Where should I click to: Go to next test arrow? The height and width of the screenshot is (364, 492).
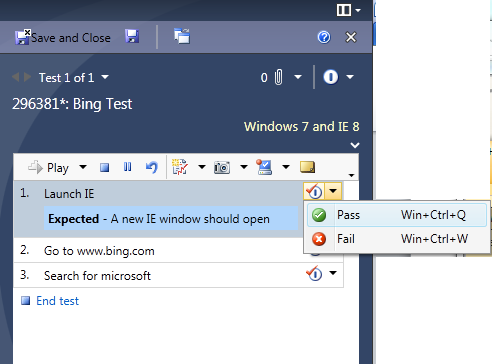(27, 77)
